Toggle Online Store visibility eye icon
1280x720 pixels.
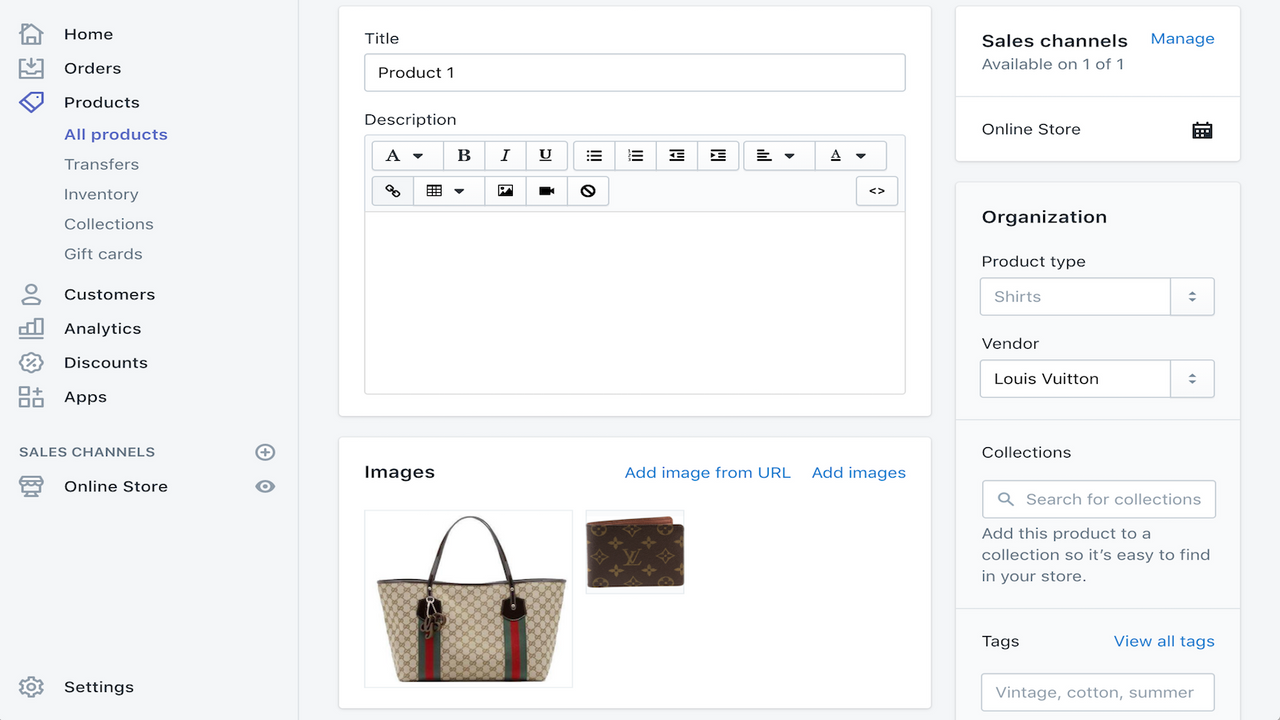pos(265,486)
